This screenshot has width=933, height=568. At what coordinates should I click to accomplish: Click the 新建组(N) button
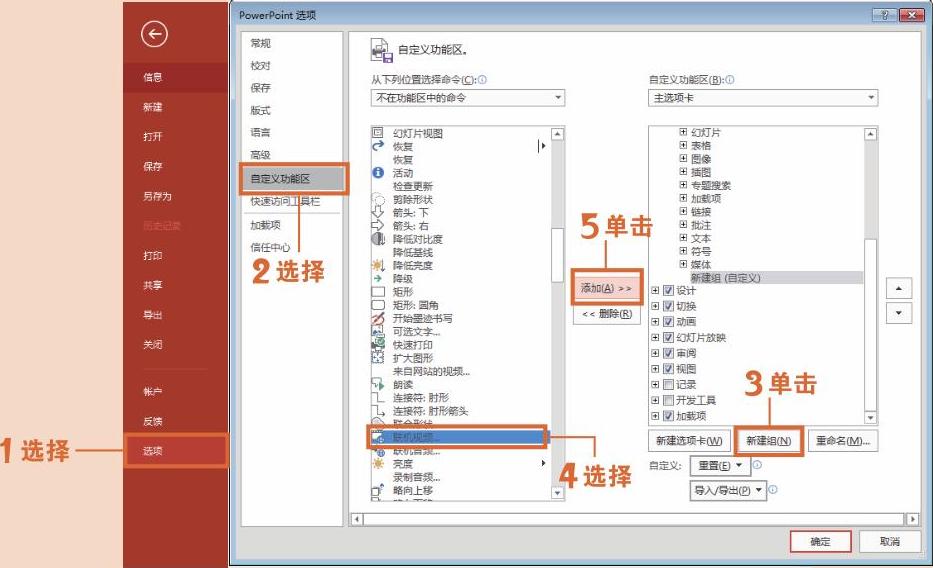click(x=769, y=441)
